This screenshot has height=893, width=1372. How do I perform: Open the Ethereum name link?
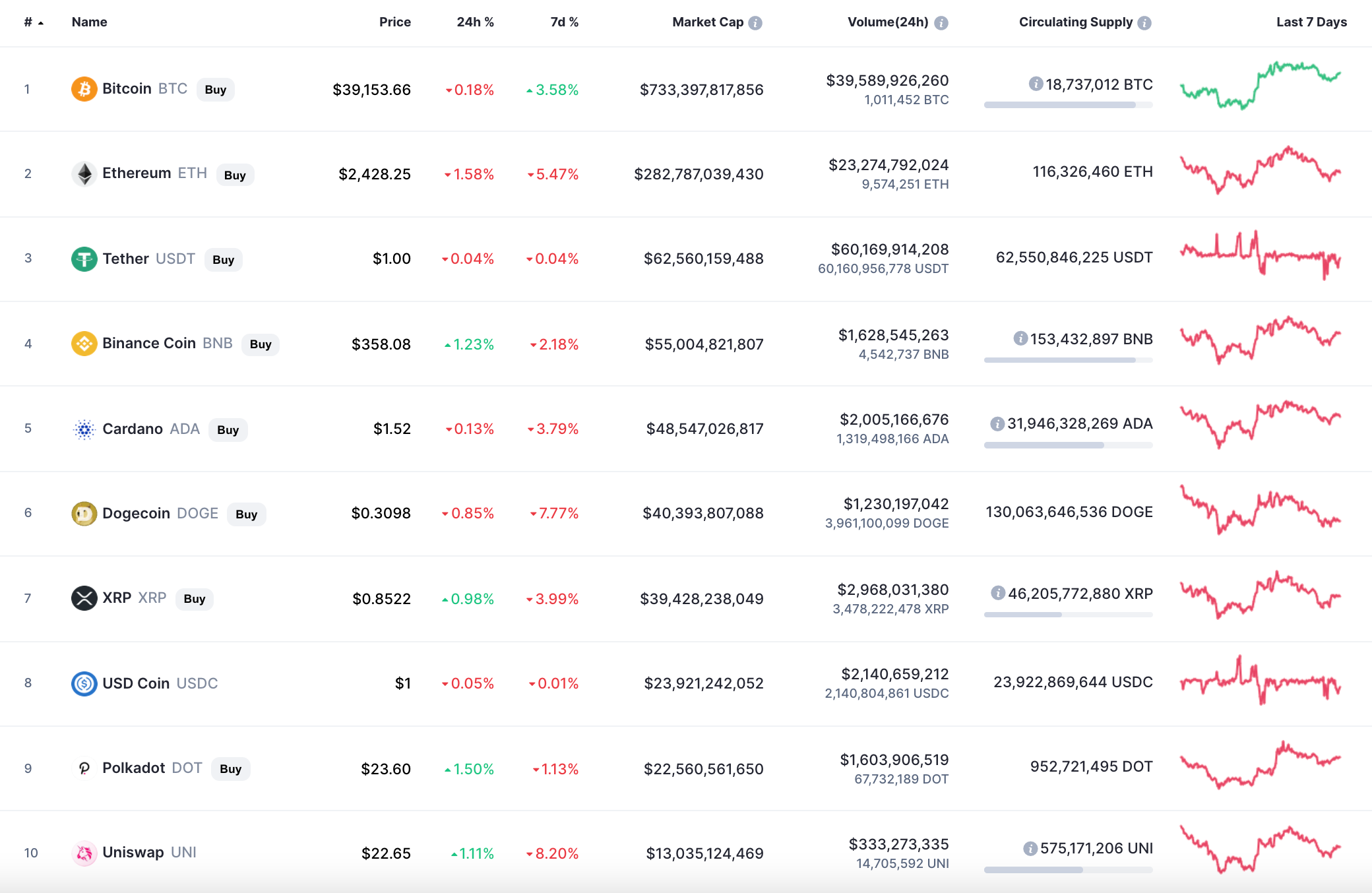(137, 173)
